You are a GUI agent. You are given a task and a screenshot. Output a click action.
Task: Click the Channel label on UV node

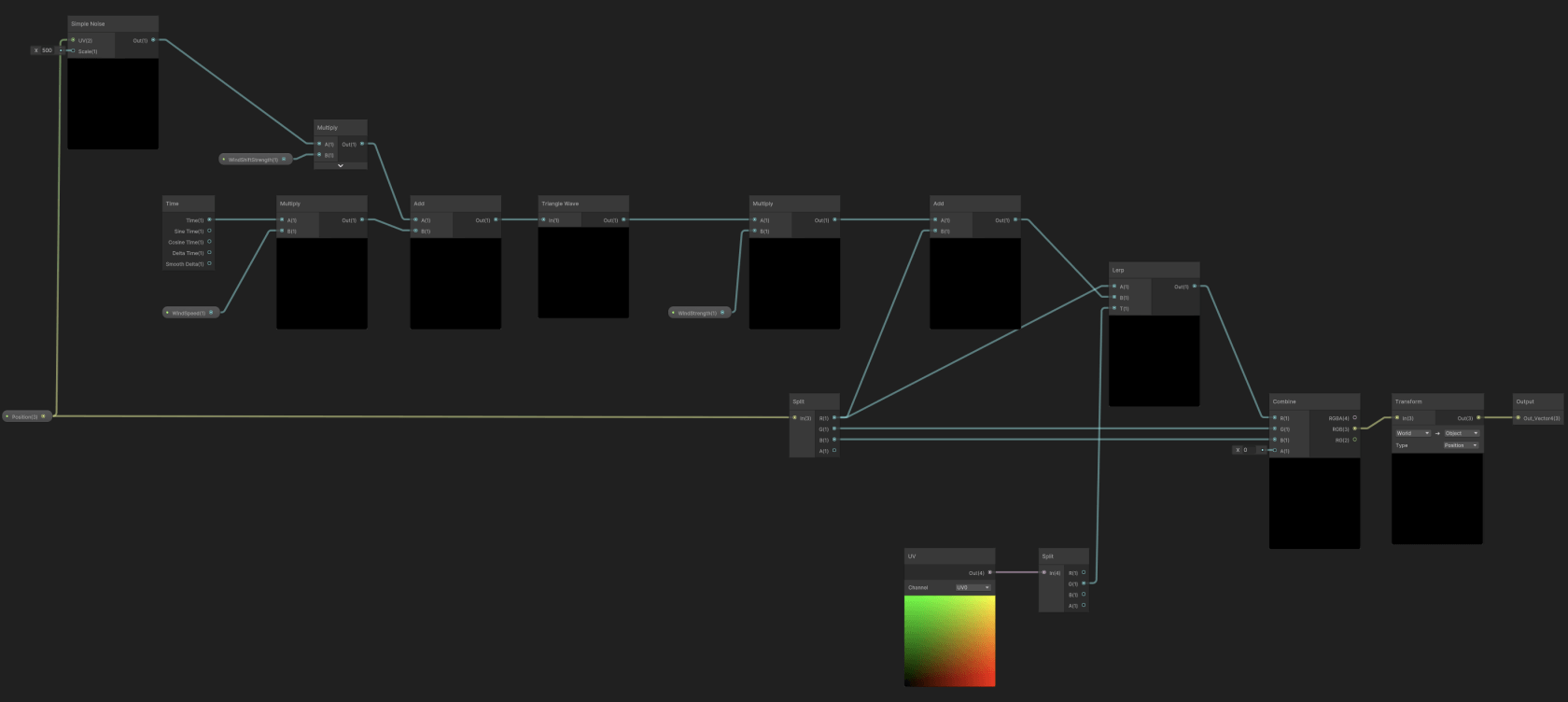[918, 587]
